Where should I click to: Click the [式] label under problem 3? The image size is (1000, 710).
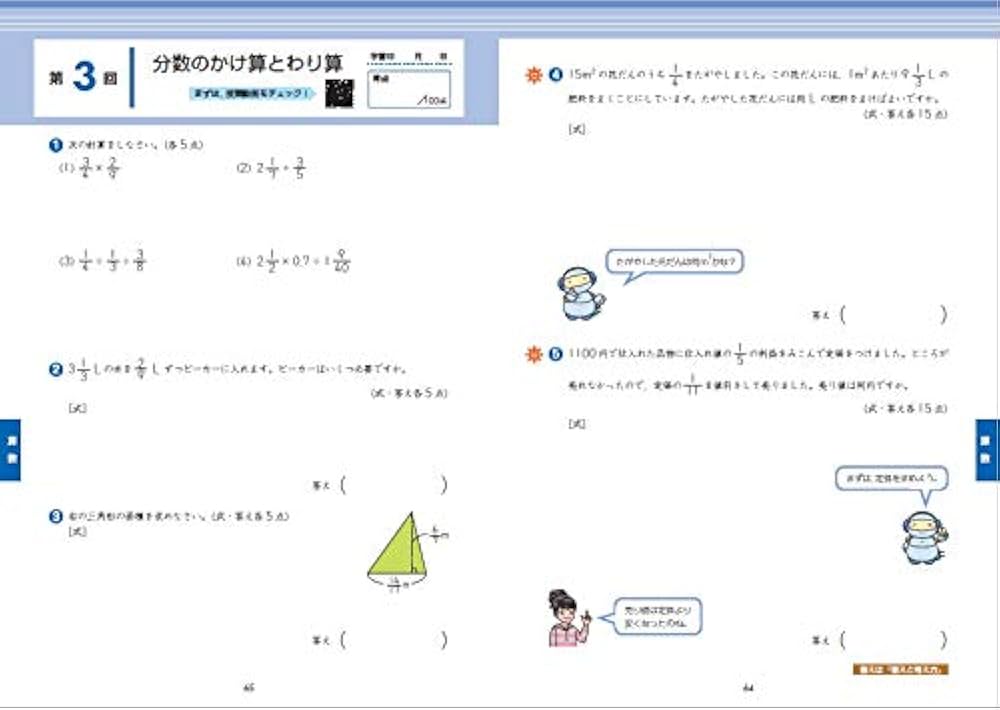pos(77,531)
